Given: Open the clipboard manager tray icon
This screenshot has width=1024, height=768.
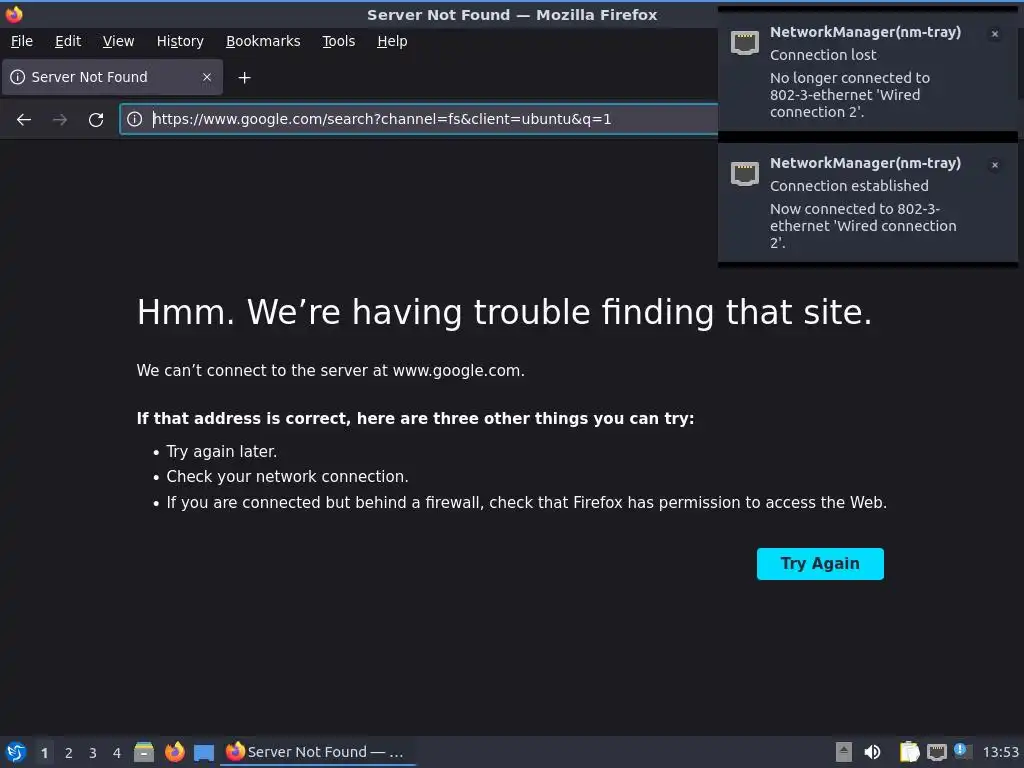Looking at the screenshot, I should pyautogui.click(x=909, y=752).
